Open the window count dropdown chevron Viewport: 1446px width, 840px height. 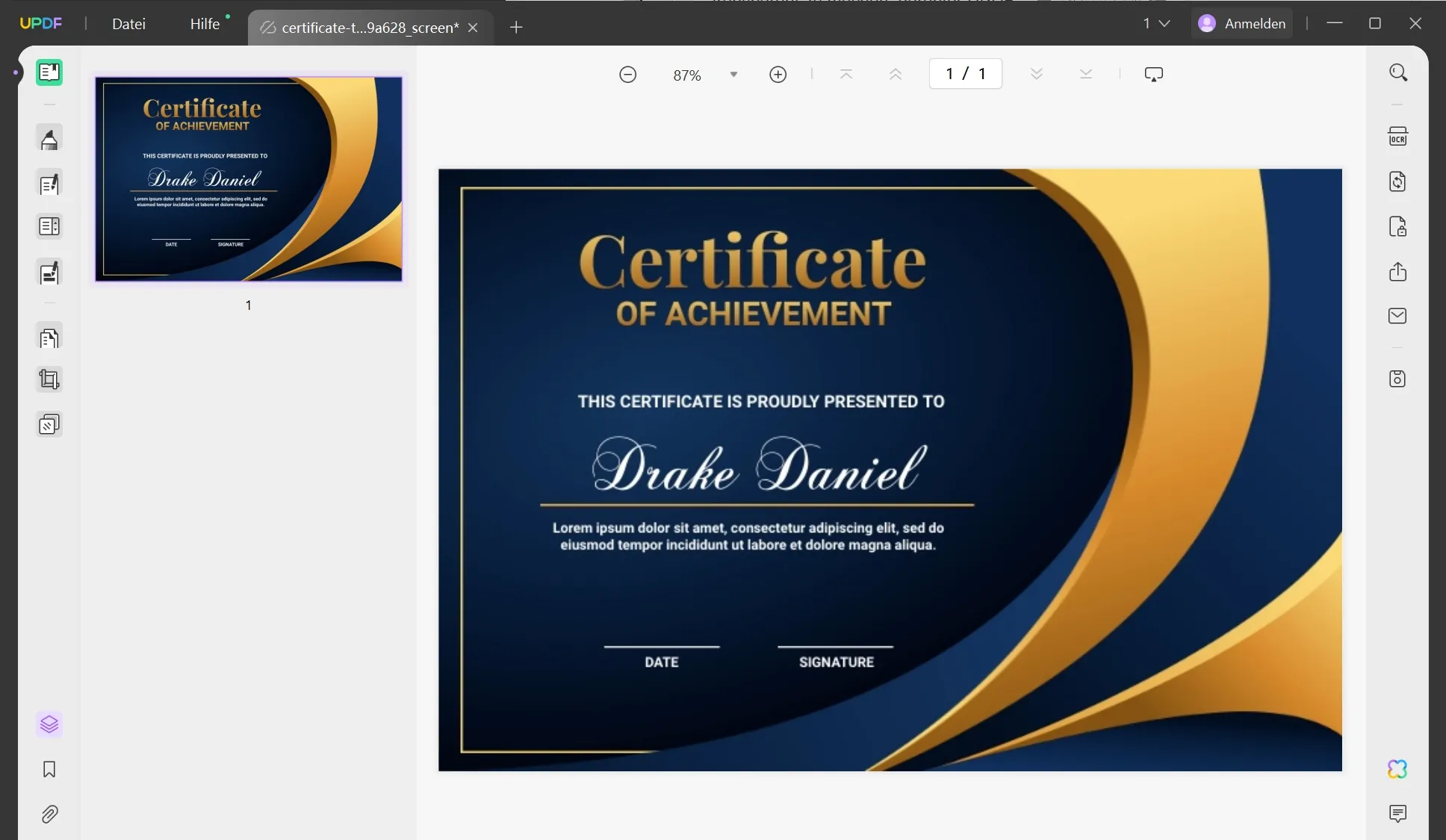coord(1164,24)
